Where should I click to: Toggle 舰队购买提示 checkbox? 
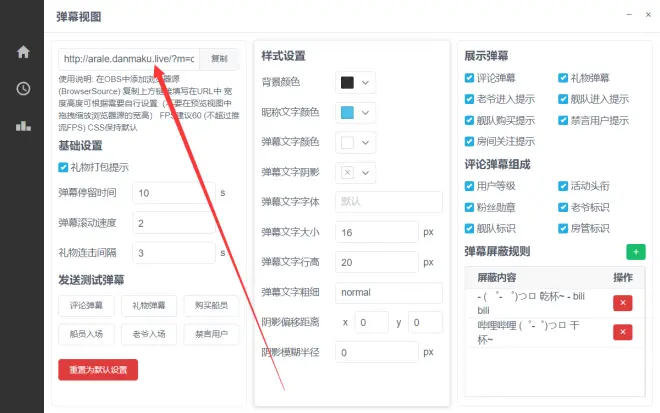[x=469, y=120]
